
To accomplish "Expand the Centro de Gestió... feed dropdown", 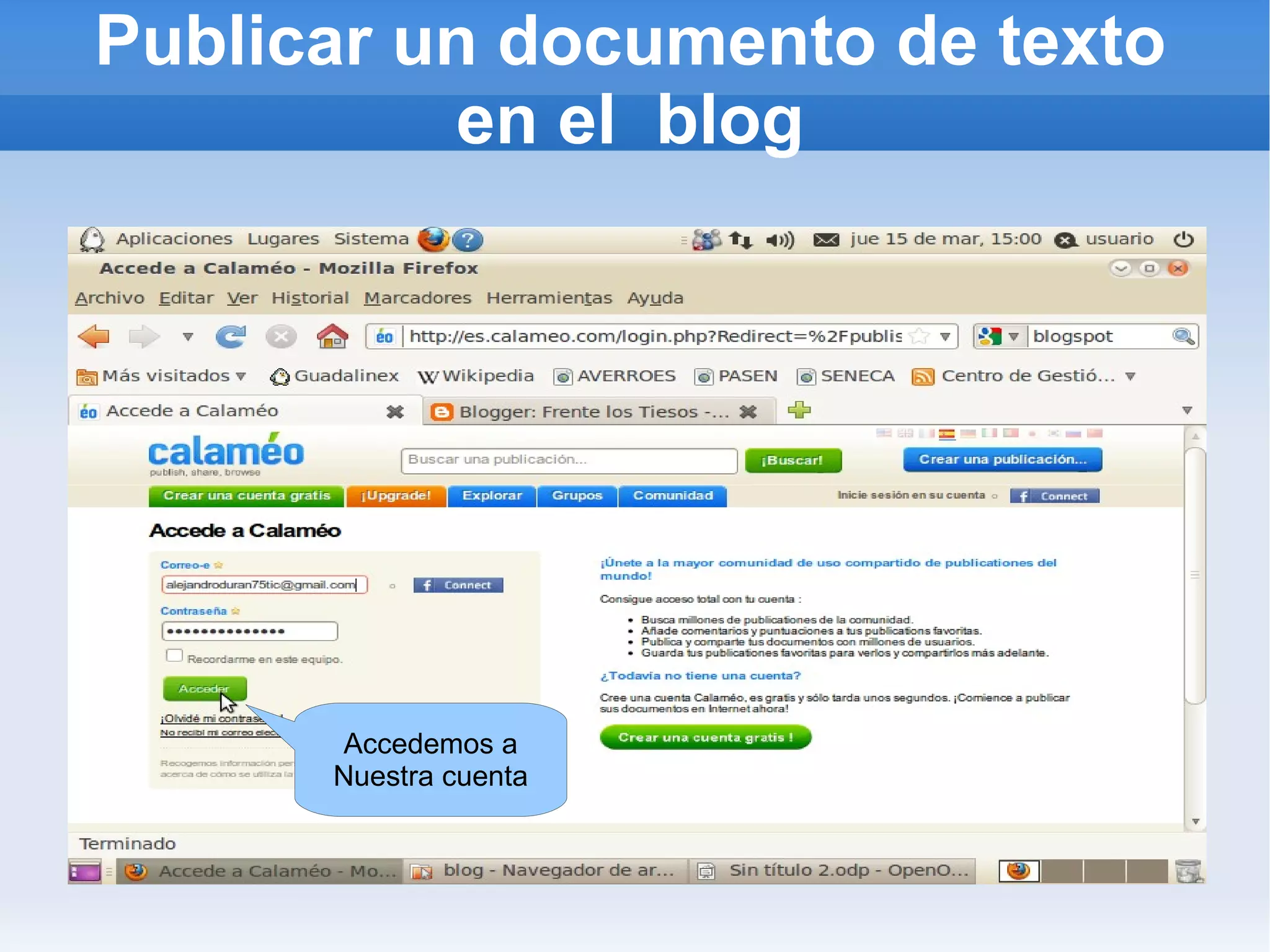I will tap(1130, 376).
